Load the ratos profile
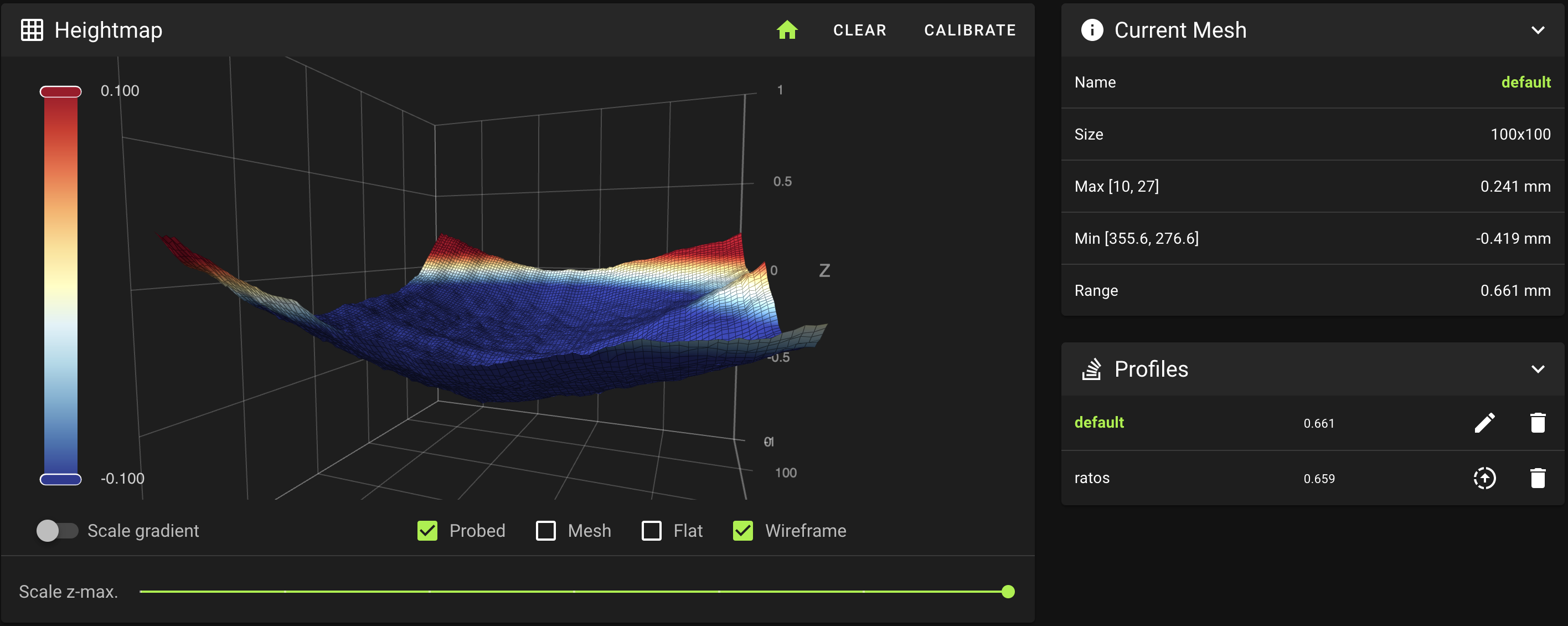The image size is (1568, 626). pos(1484,478)
